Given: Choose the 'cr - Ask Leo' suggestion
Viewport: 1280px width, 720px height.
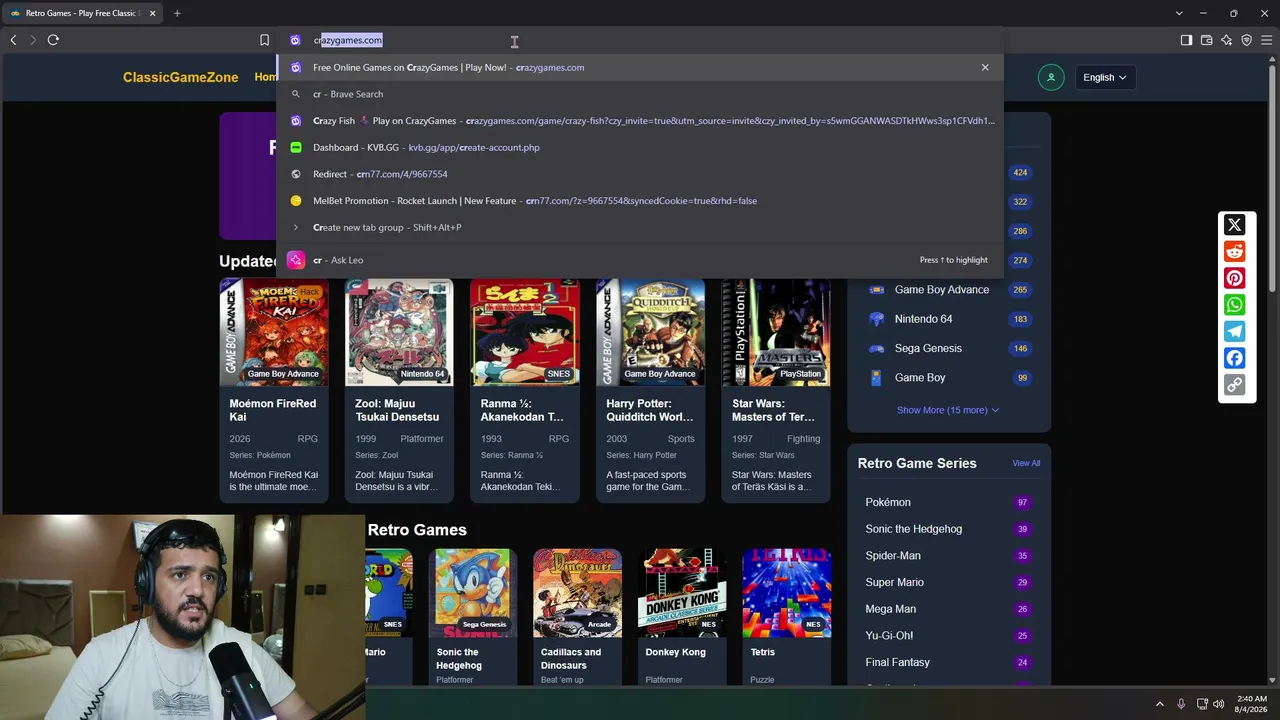Looking at the screenshot, I should click(640, 260).
